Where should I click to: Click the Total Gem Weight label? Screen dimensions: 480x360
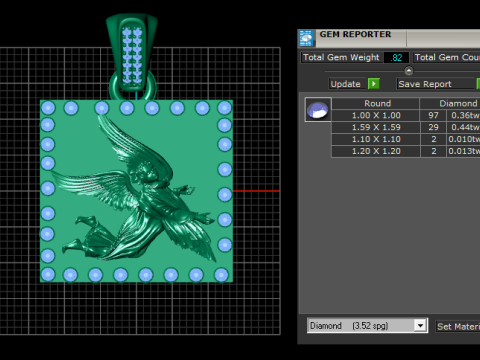point(341,57)
